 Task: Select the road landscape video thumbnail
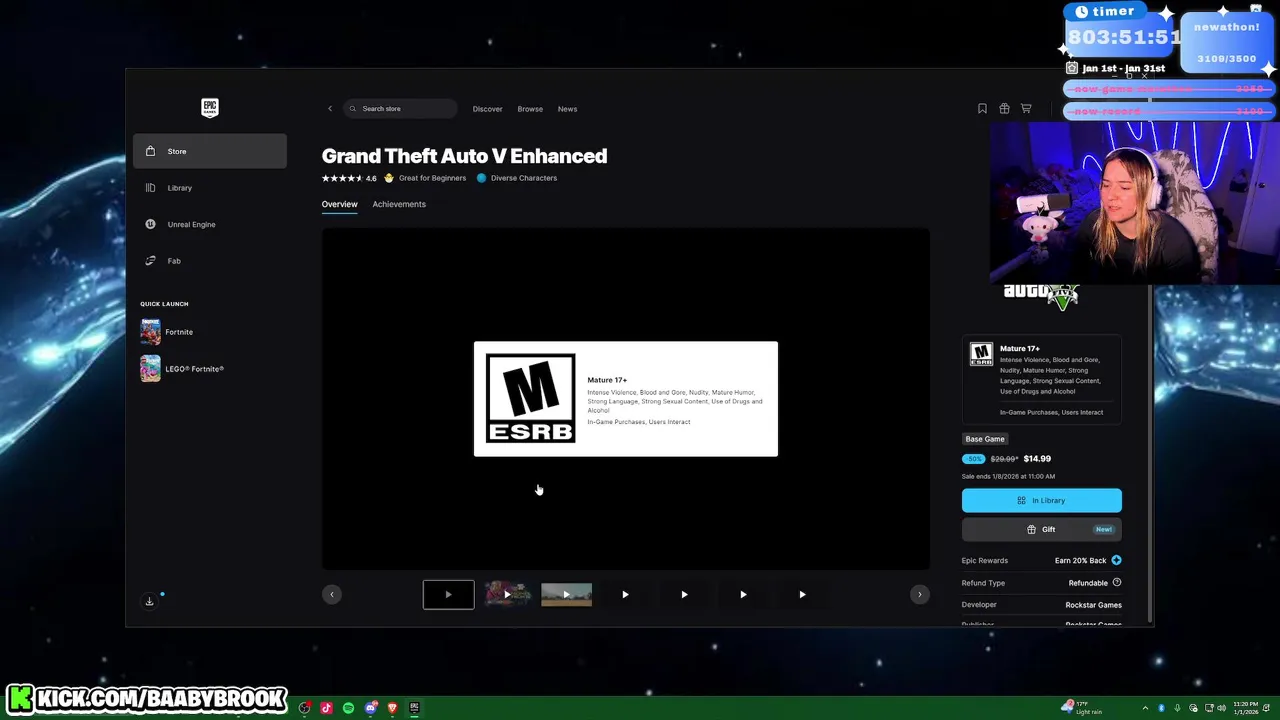566,595
